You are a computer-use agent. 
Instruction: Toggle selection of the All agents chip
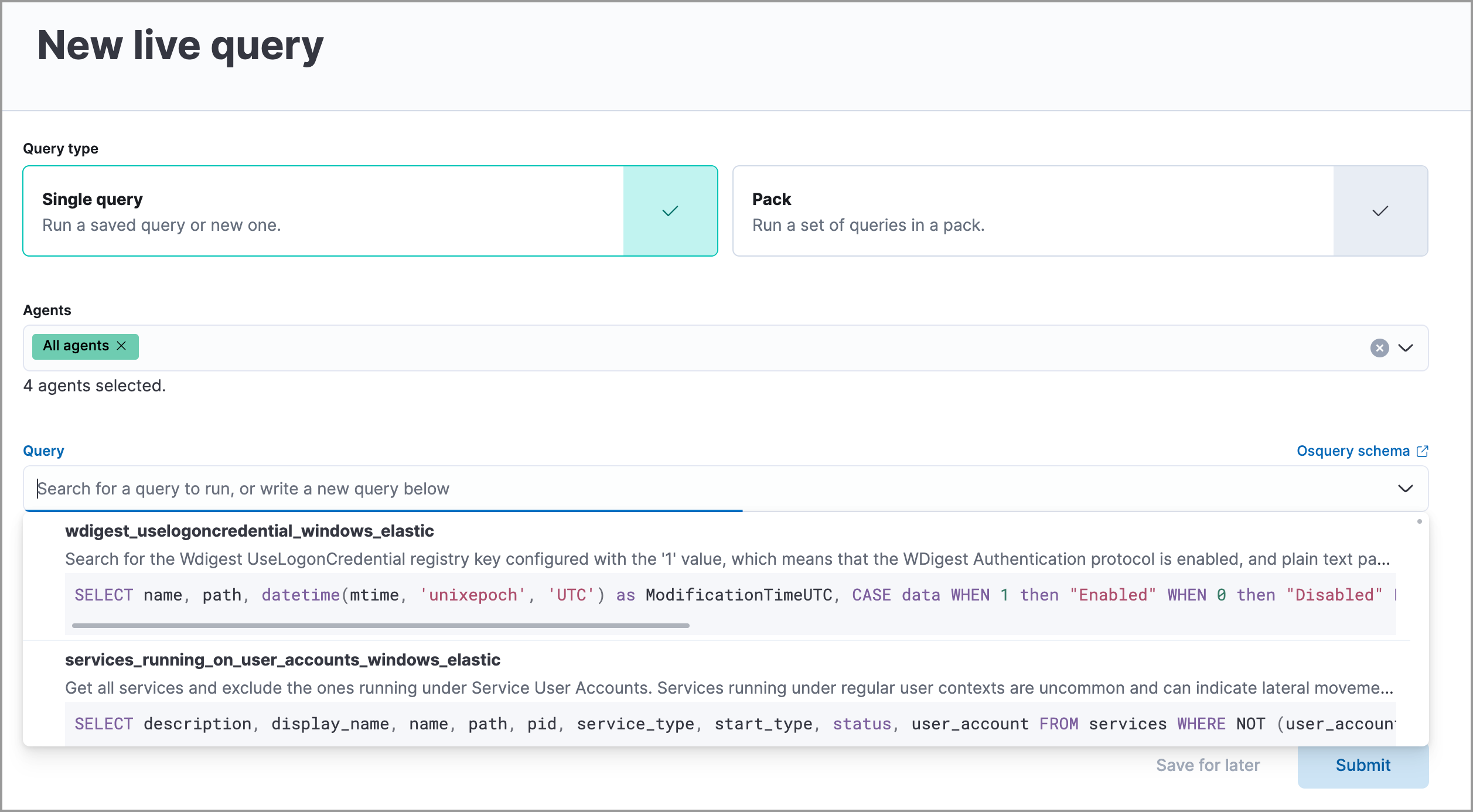(75, 346)
